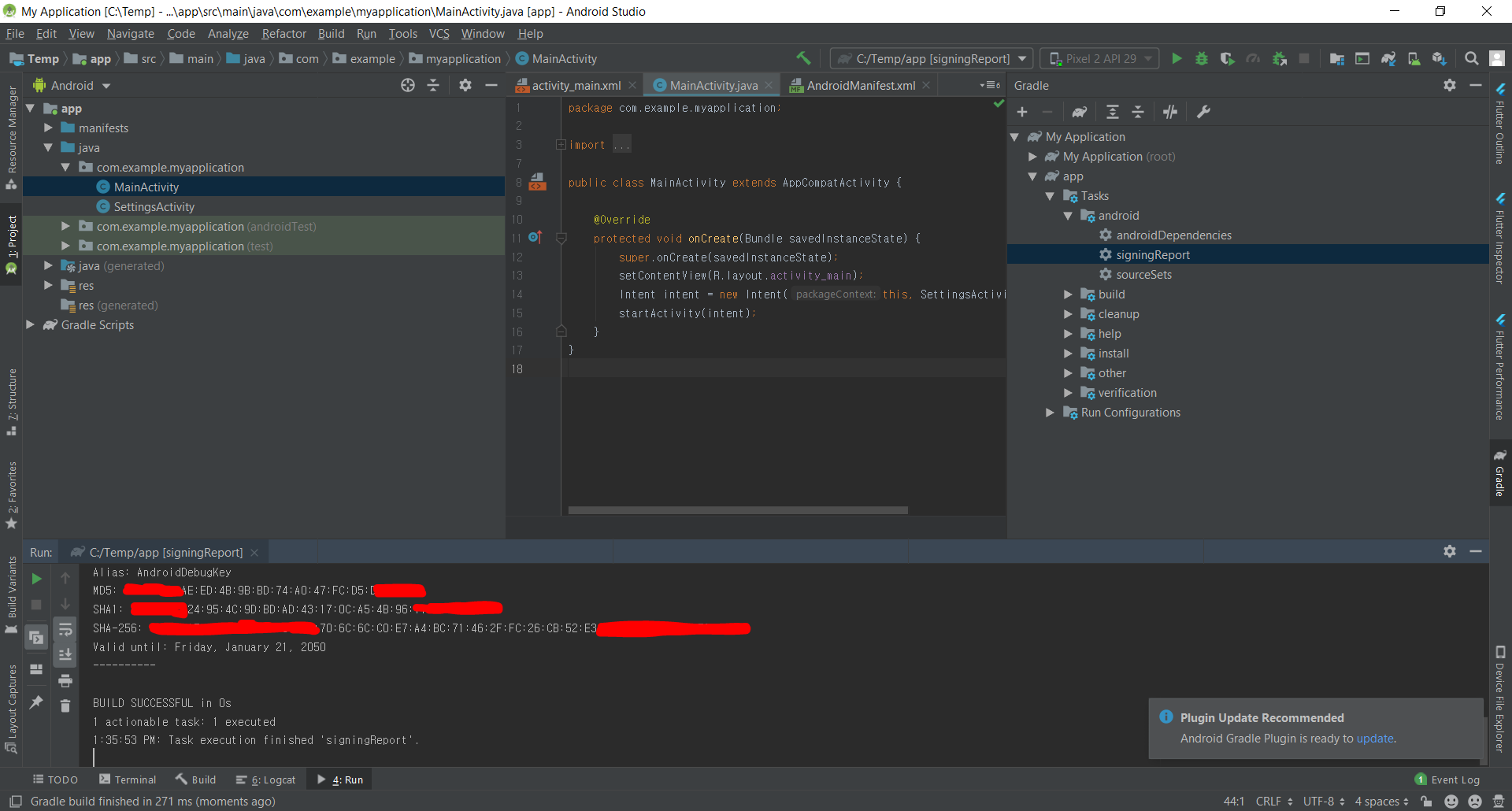1512x811 pixels.
Task: Click the Gradle panel plus (link project) icon
Action: click(1022, 112)
